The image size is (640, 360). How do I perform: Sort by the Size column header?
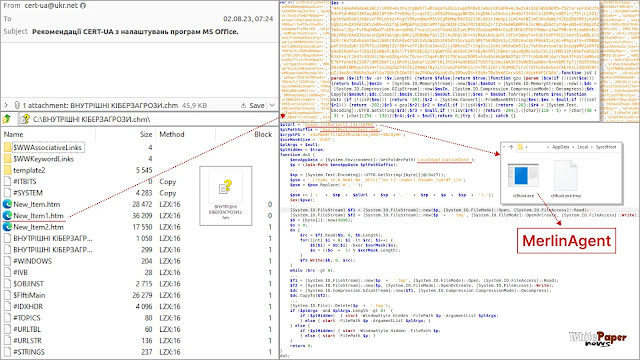(x=146, y=134)
